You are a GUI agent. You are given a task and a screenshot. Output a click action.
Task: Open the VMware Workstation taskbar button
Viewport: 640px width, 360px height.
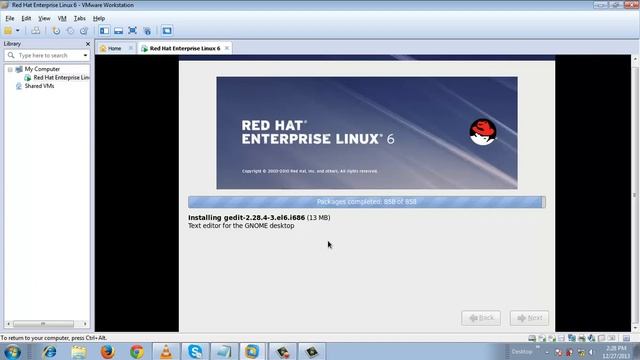pos(252,352)
